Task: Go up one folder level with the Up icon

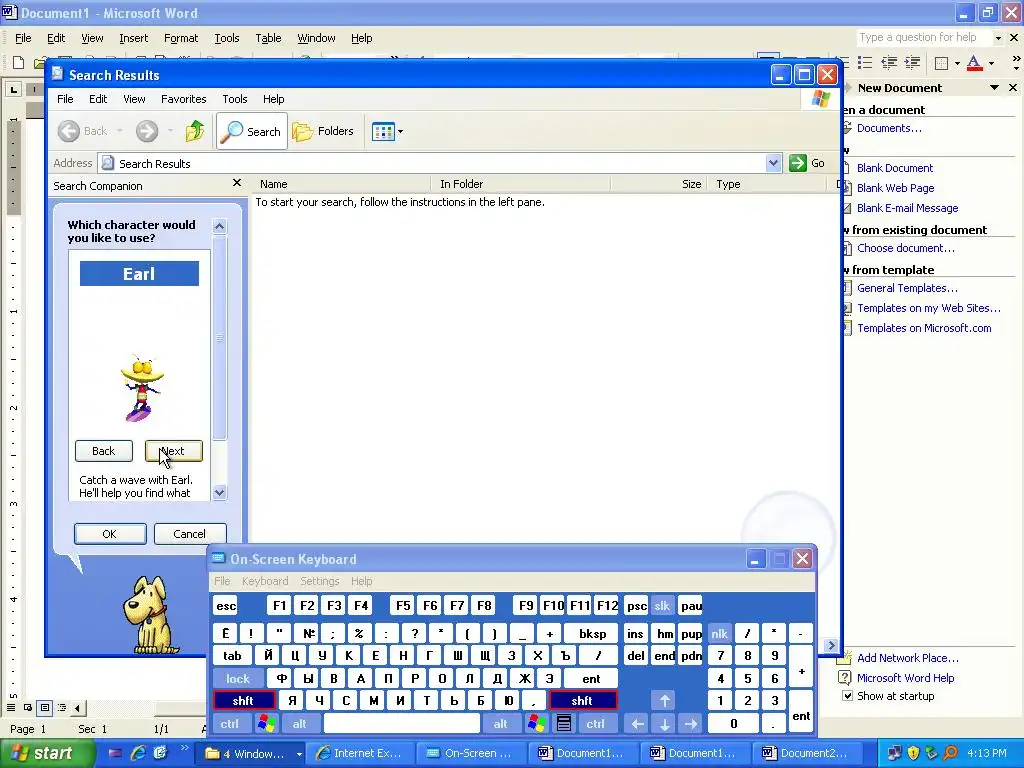Action: [x=194, y=131]
